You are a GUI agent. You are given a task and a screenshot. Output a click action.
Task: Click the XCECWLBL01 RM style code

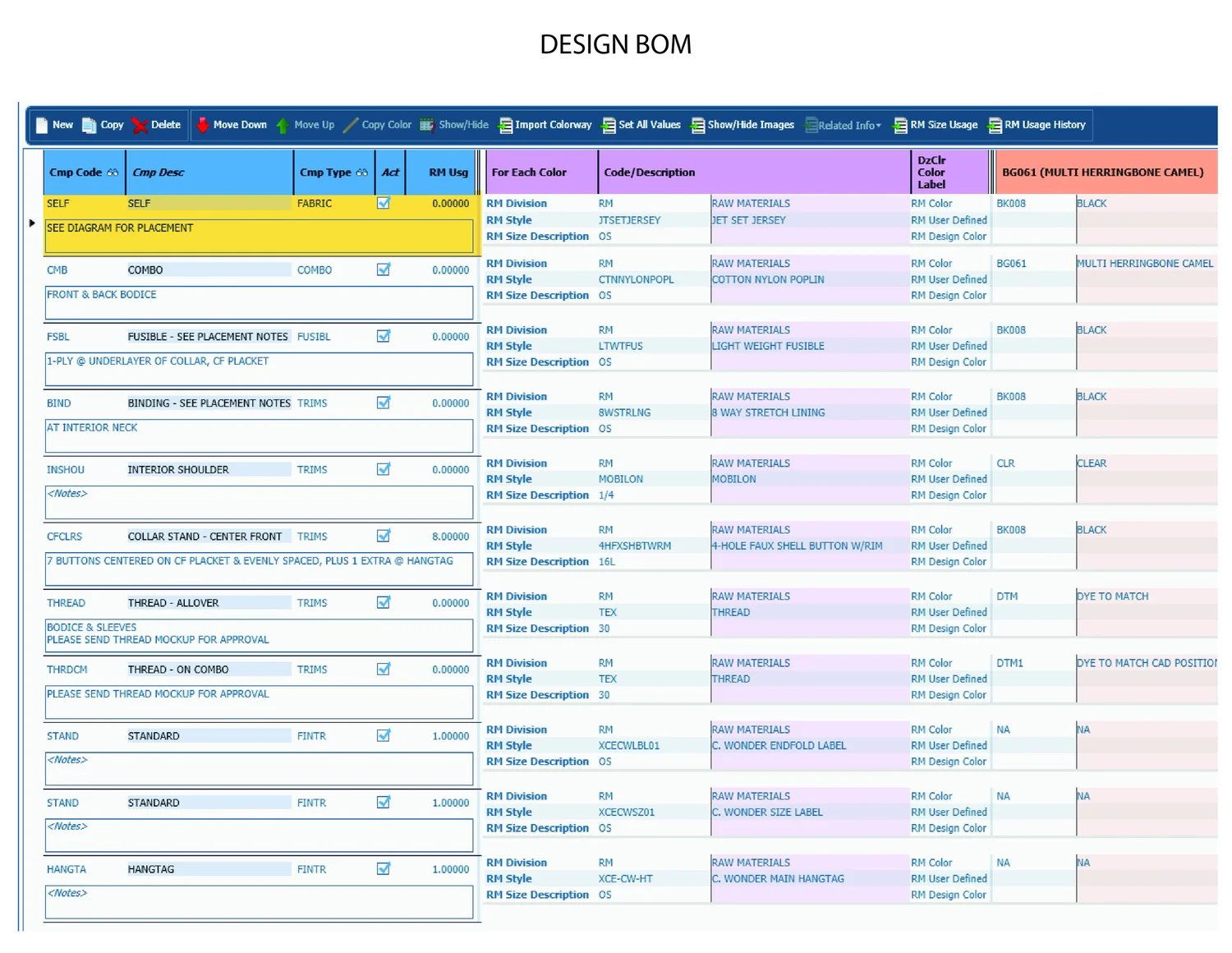click(x=629, y=745)
